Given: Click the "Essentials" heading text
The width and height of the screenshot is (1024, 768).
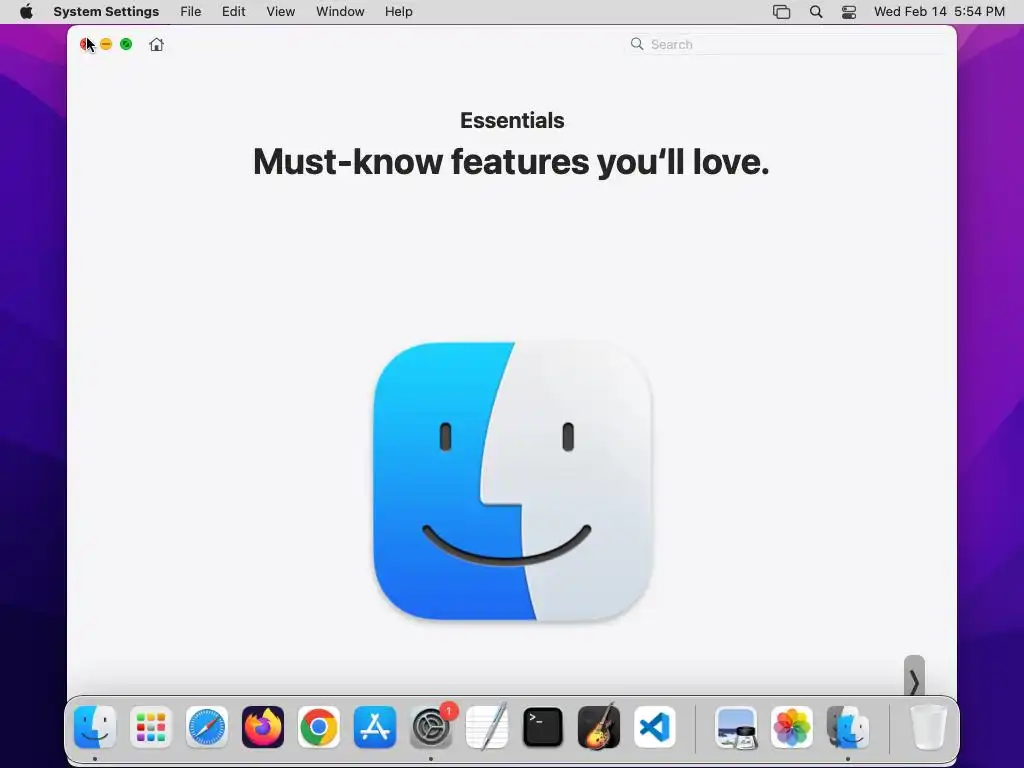Looking at the screenshot, I should [512, 120].
